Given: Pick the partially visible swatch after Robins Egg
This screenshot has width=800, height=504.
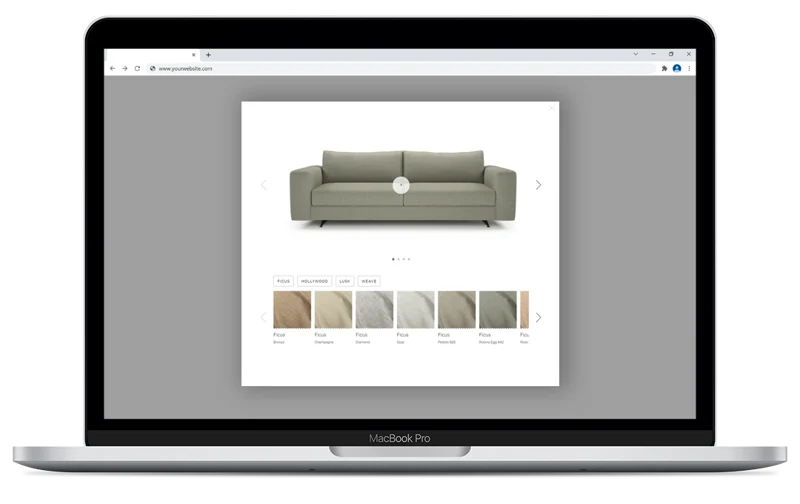Looking at the screenshot, I should point(524,310).
